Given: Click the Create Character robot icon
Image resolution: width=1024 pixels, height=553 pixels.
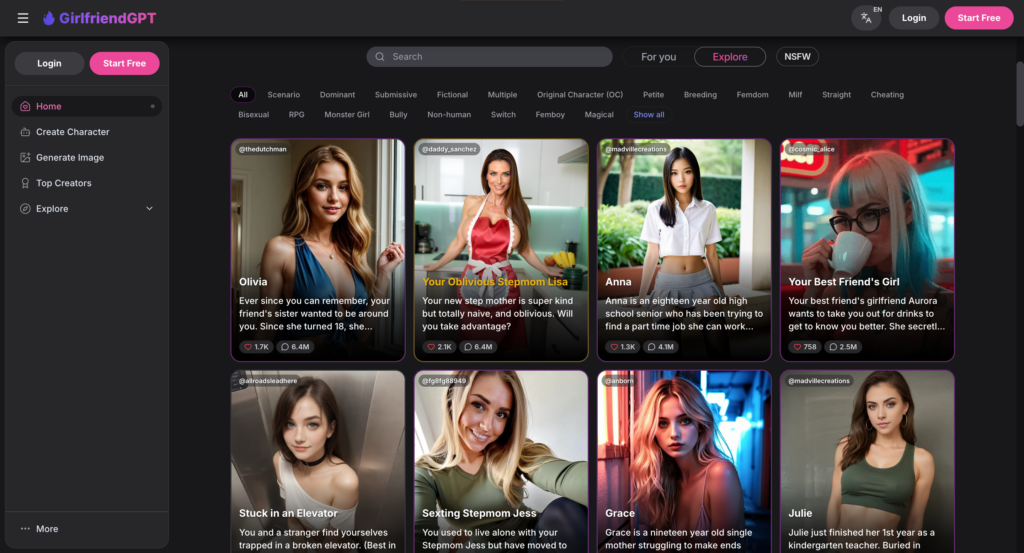Looking at the screenshot, I should 25,132.
